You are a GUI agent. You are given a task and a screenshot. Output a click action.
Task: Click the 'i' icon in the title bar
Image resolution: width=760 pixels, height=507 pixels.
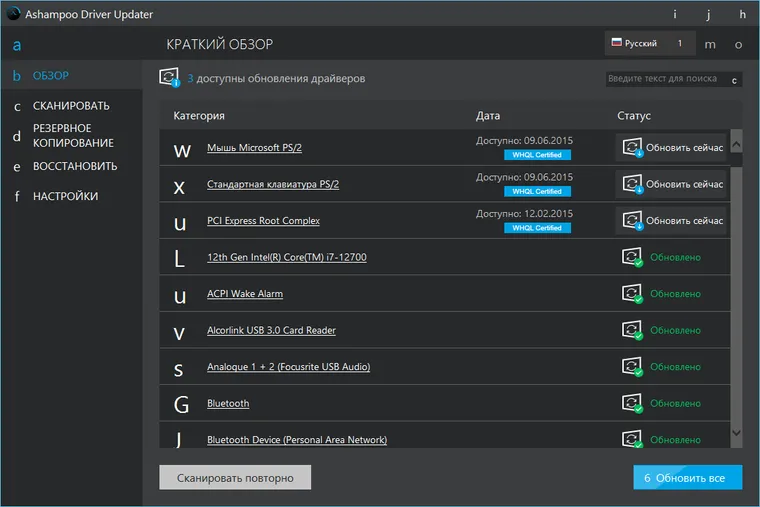[x=675, y=15]
